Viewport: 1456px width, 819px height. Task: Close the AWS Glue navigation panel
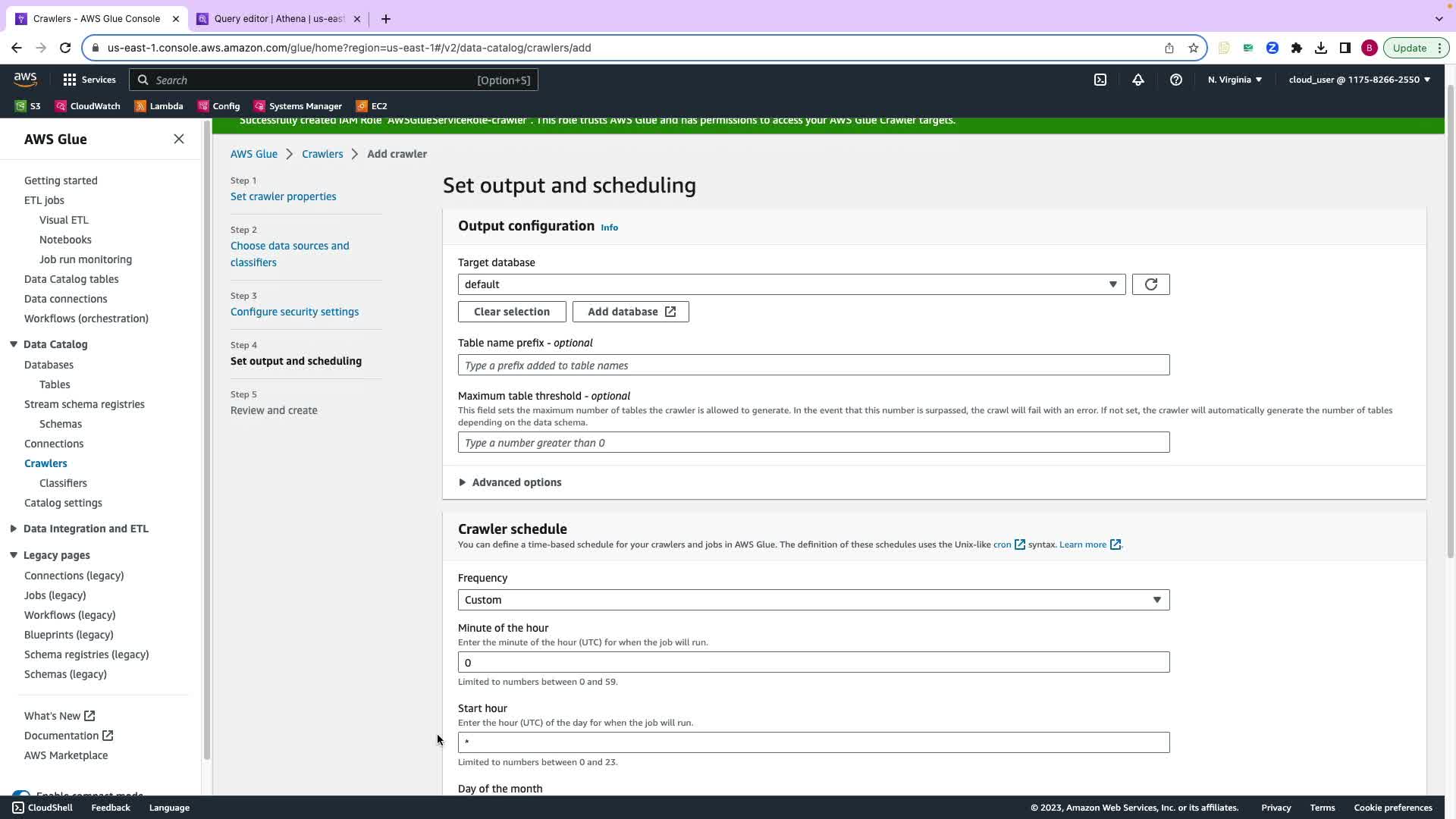[x=179, y=139]
